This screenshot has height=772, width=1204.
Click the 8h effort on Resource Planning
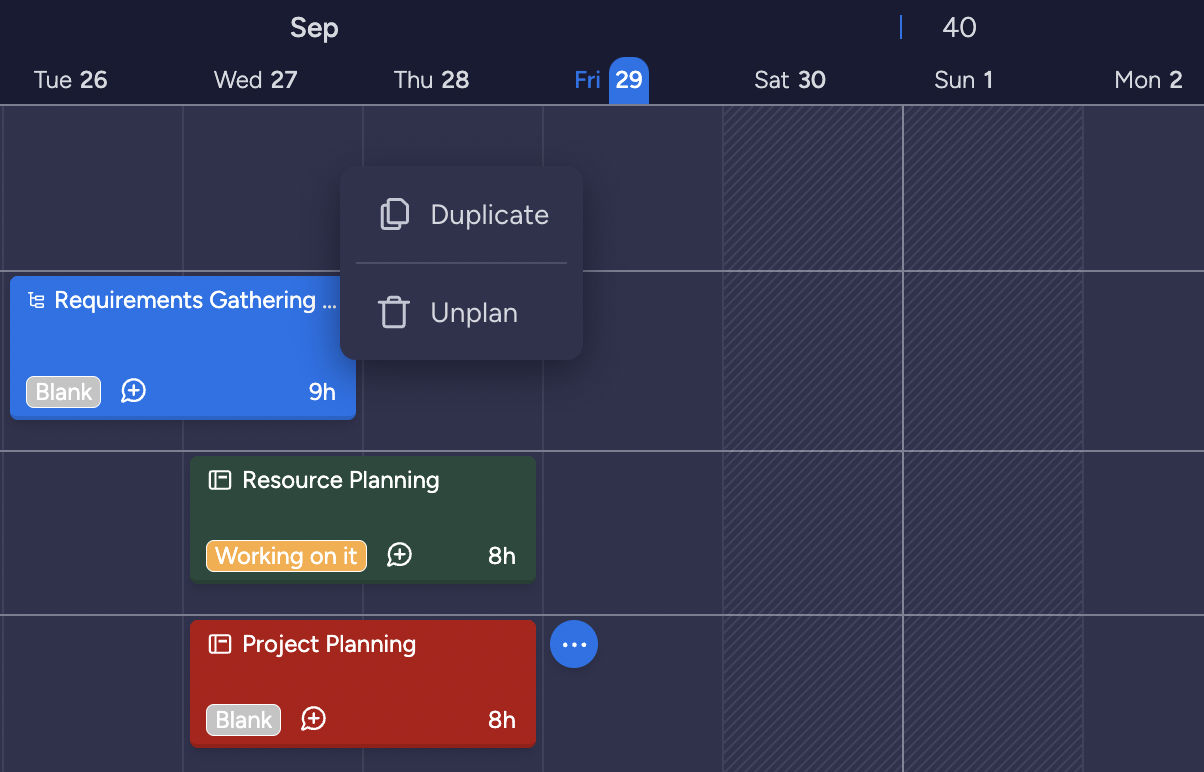tap(502, 556)
